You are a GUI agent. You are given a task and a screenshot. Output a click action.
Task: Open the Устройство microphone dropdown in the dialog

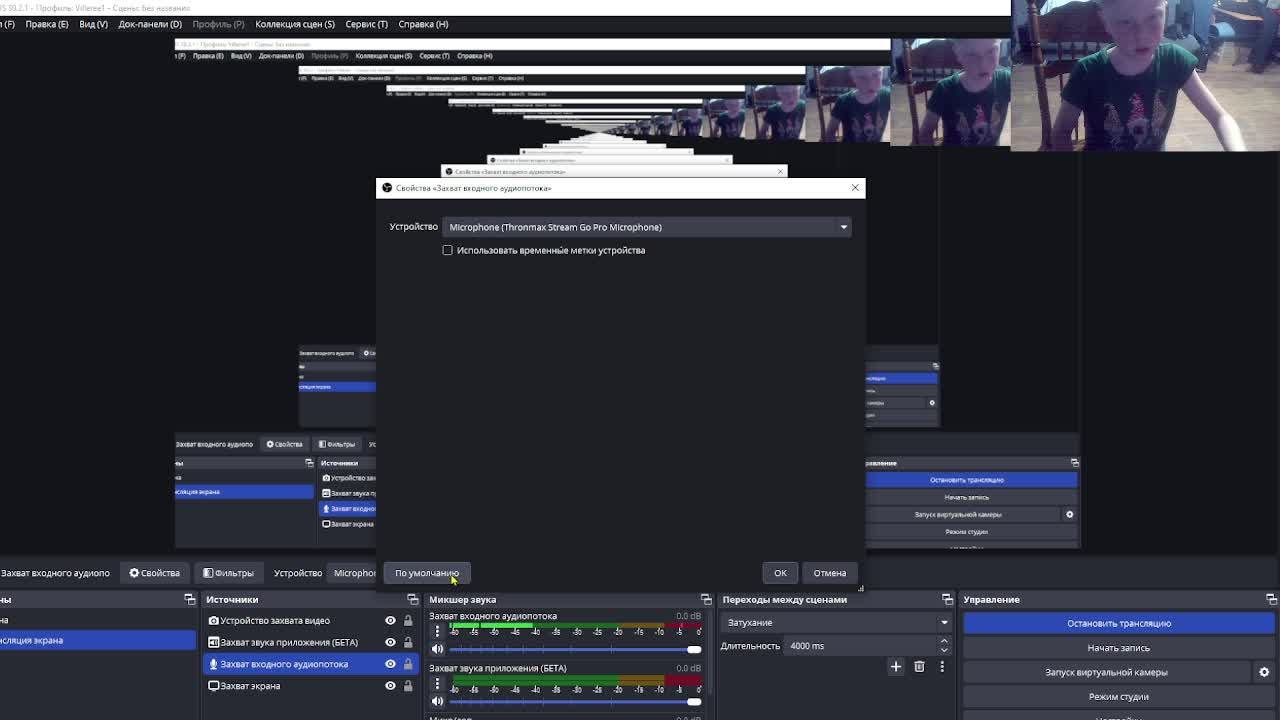point(648,227)
